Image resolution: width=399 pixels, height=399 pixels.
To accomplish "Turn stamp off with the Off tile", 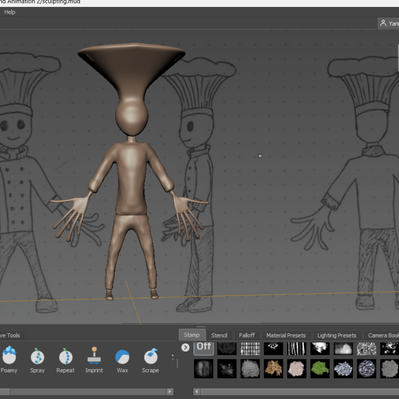I will point(204,348).
